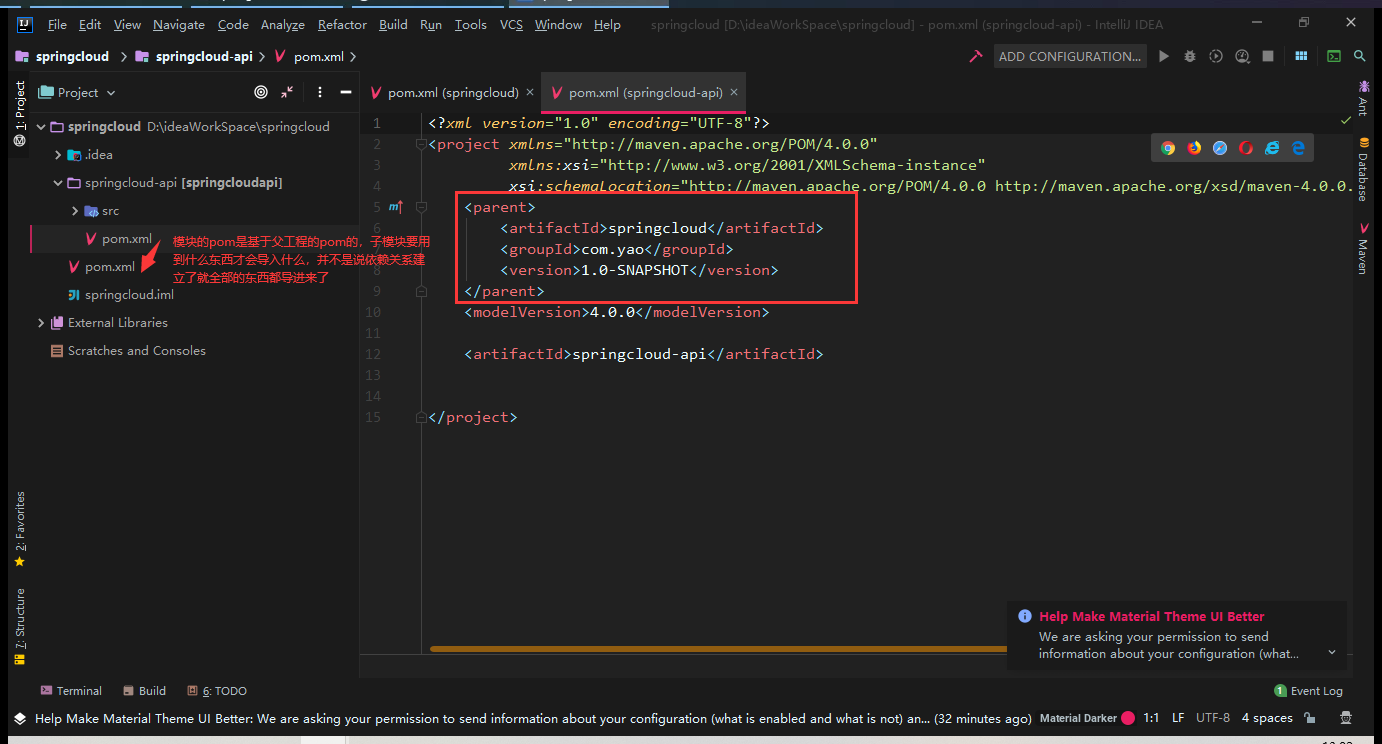The width and height of the screenshot is (1382, 744).
Task: Open the VCS menu
Action: pyautogui.click(x=511, y=25)
